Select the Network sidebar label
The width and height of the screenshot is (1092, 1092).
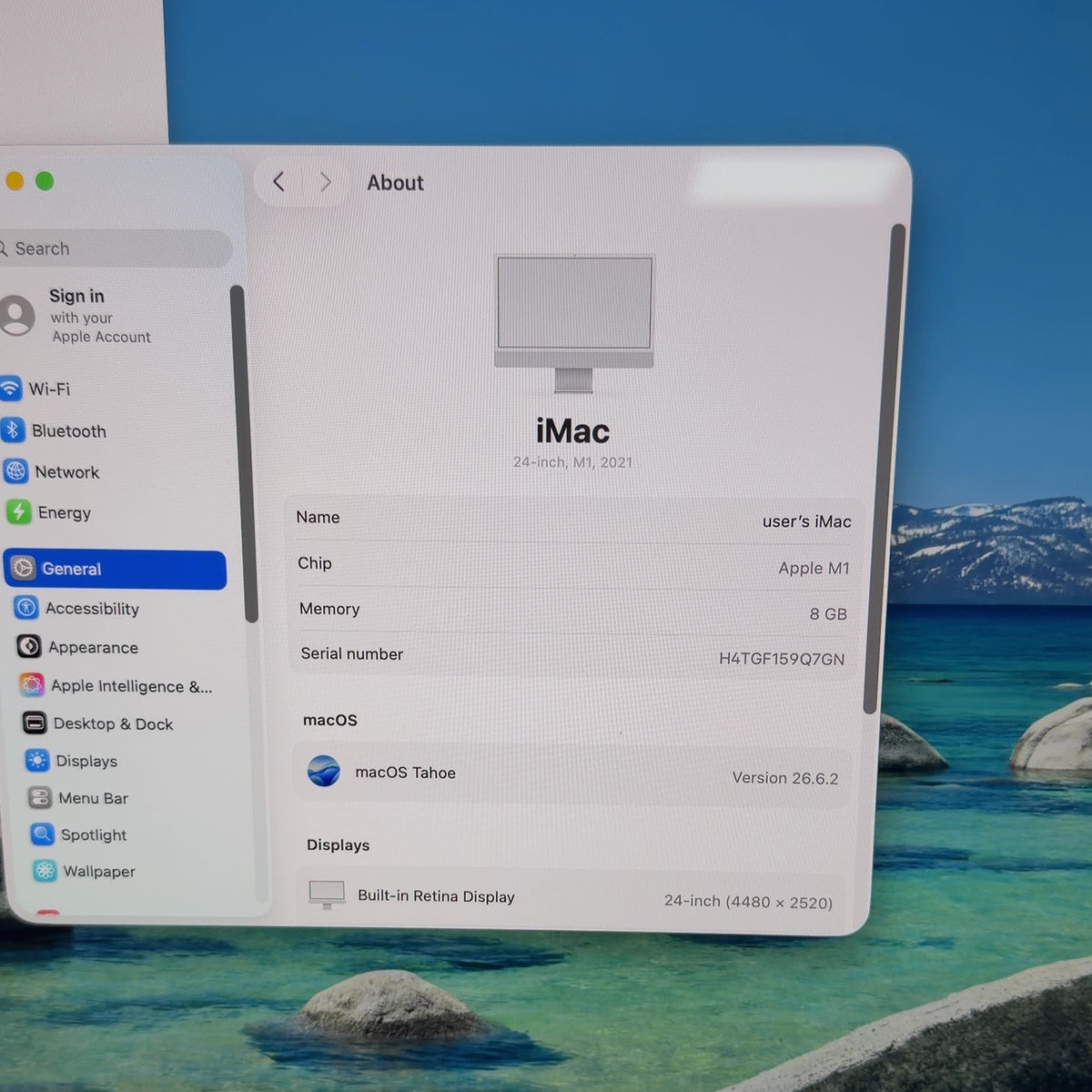click(67, 472)
